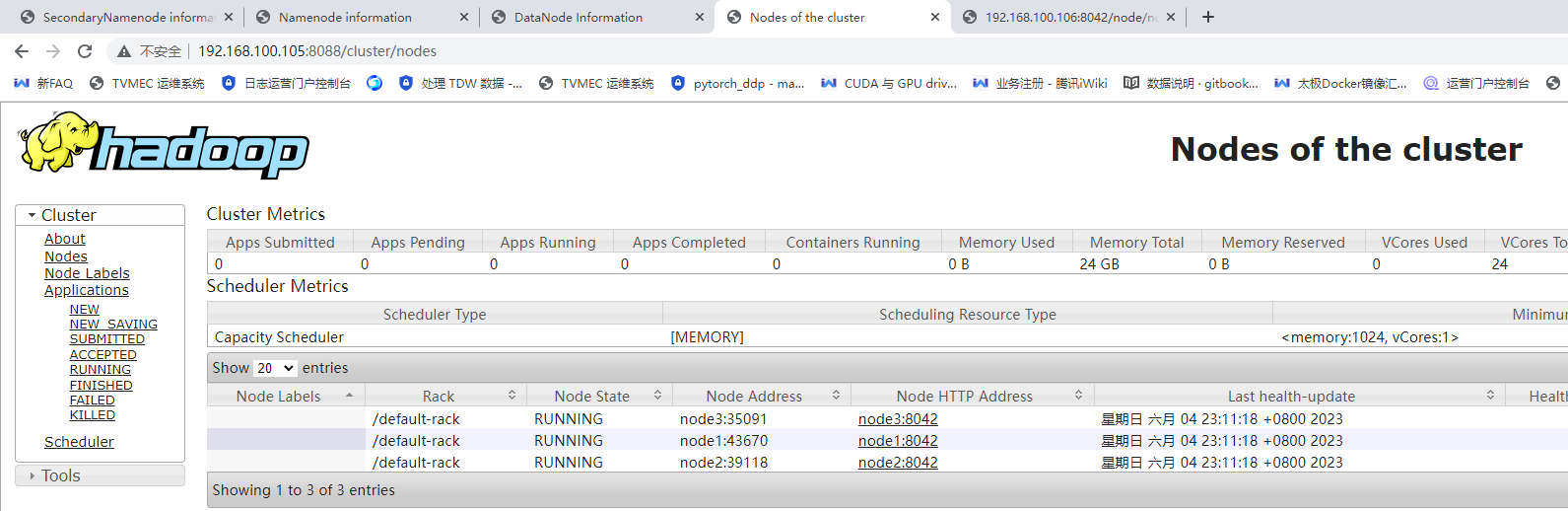The height and width of the screenshot is (511, 1568).
Task: Switch to Namenode information tab
Action: (x=345, y=17)
